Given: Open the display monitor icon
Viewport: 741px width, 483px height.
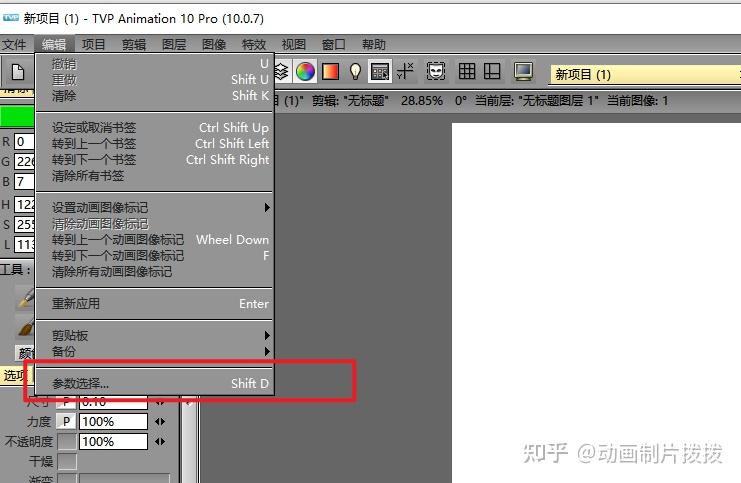Looking at the screenshot, I should pyautogui.click(x=524, y=72).
